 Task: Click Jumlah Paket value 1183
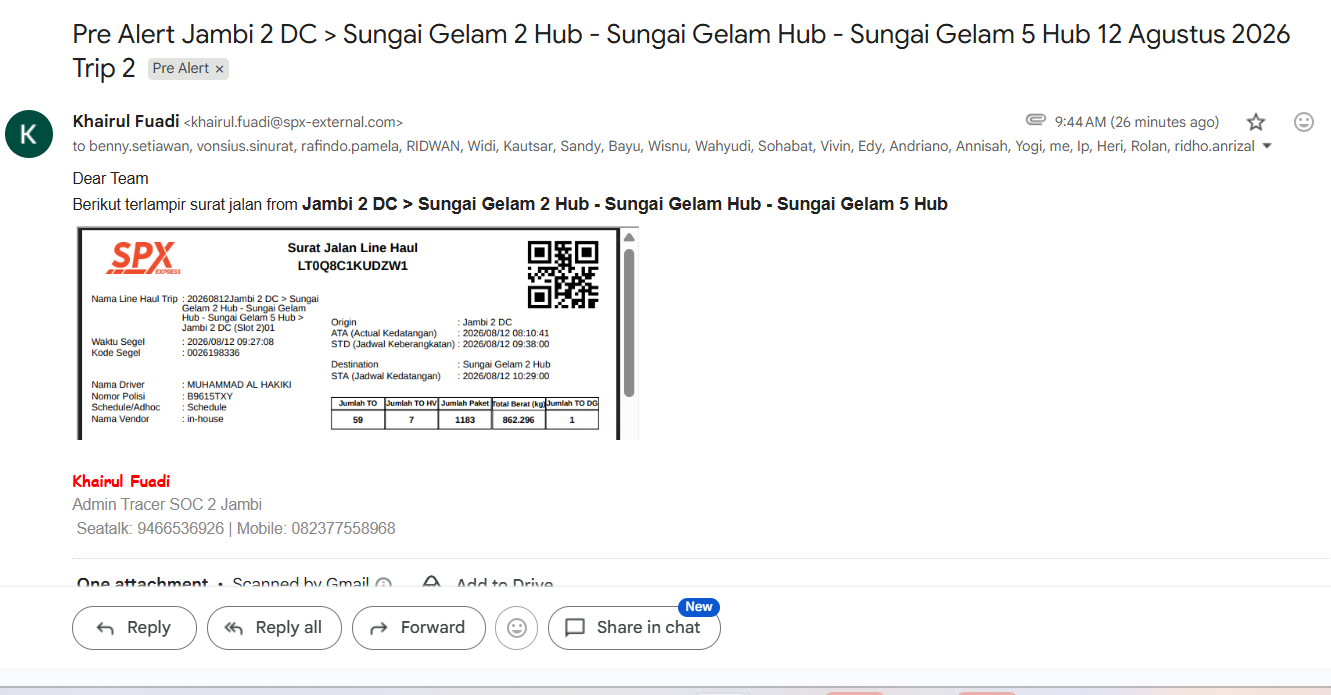click(465, 420)
